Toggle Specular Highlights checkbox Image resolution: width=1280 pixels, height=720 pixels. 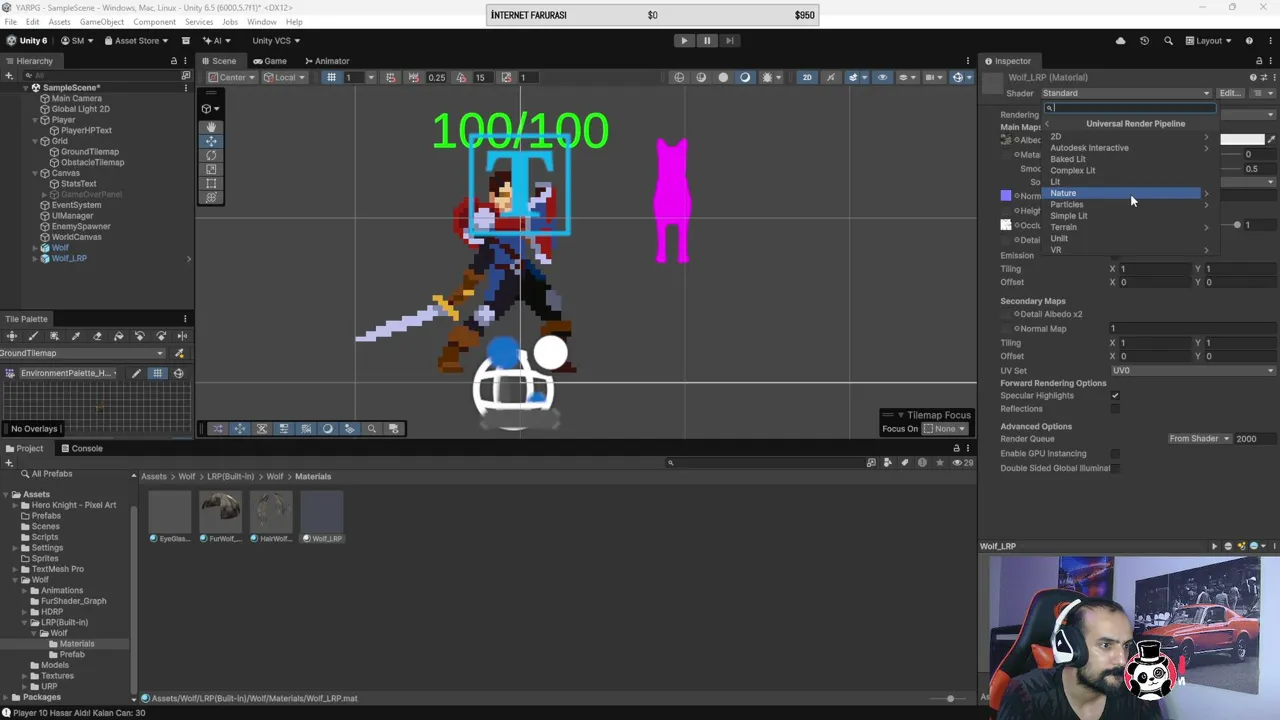tap(1115, 396)
